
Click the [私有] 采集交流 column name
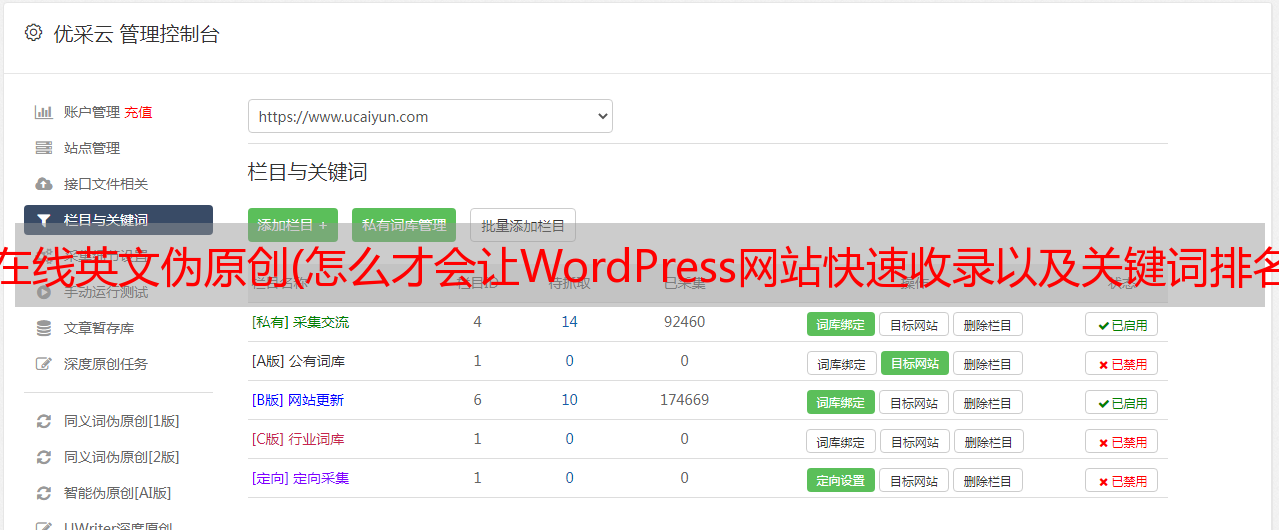(x=300, y=322)
